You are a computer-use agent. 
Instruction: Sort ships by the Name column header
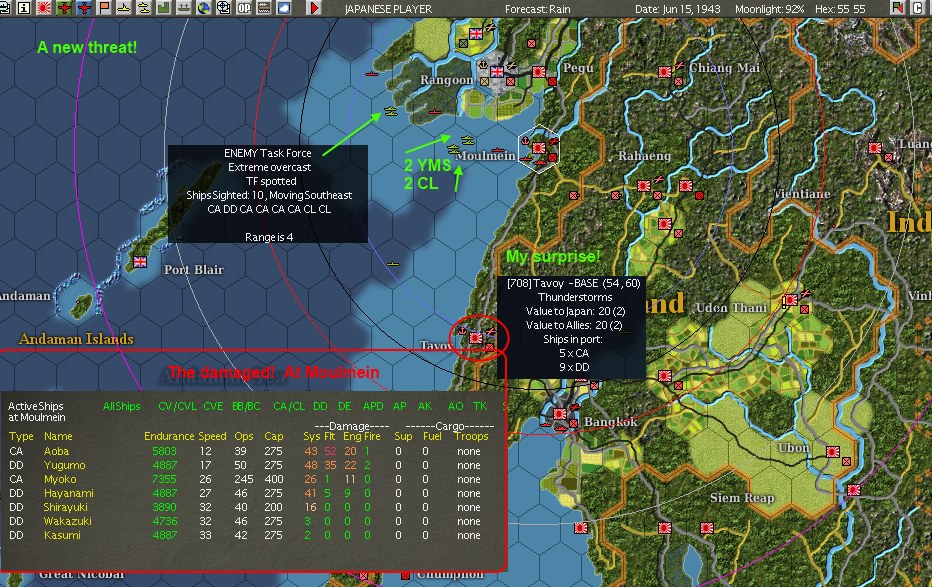coord(58,436)
